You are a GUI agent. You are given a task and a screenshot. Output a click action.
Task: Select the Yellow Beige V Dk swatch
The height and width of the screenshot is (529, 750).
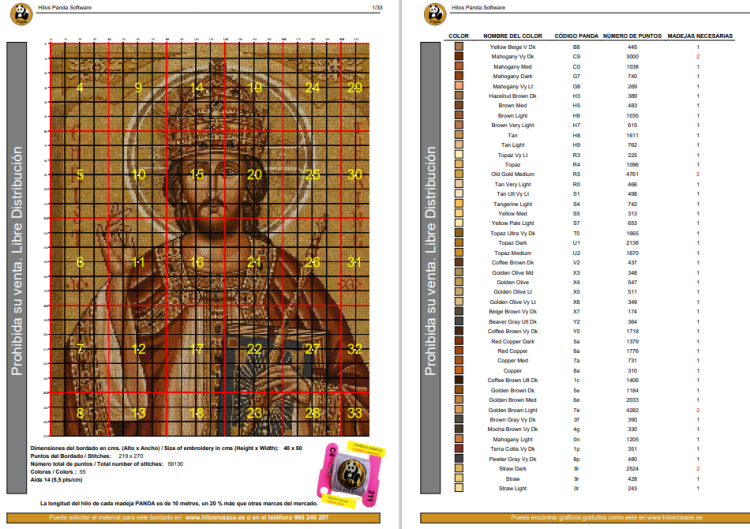[459, 47]
